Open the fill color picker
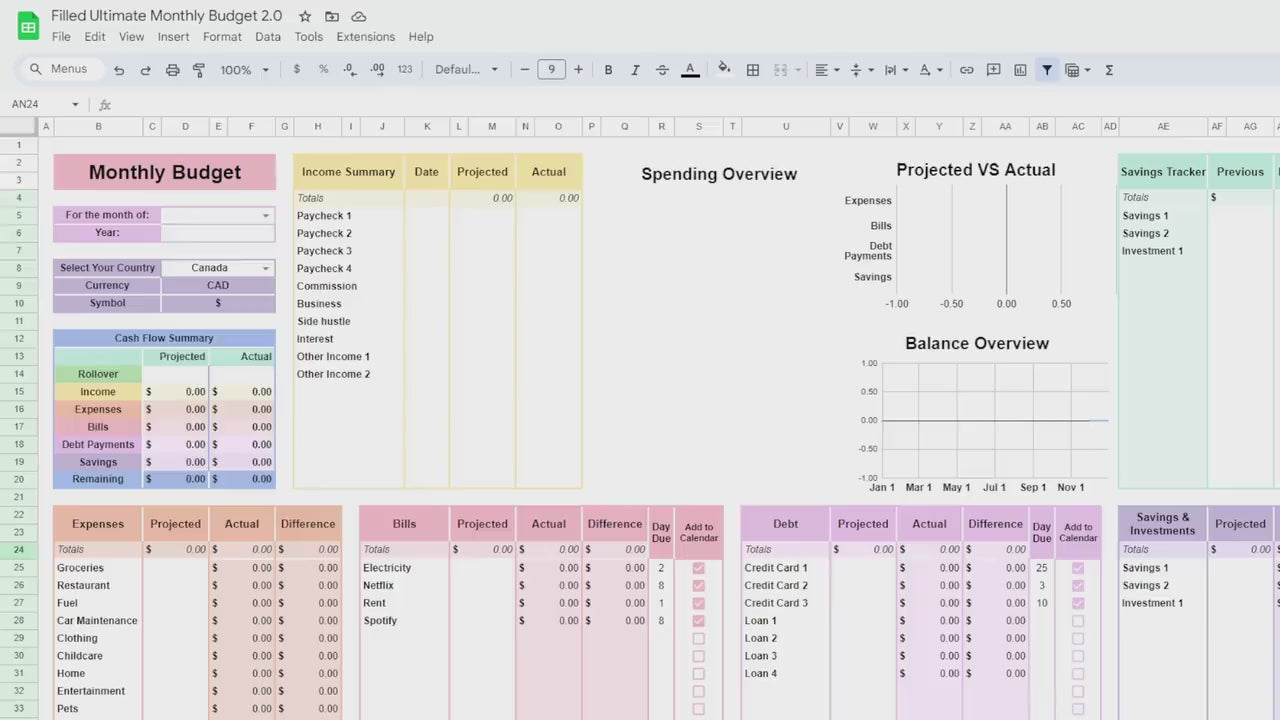The height and width of the screenshot is (720, 1280). (x=724, y=69)
